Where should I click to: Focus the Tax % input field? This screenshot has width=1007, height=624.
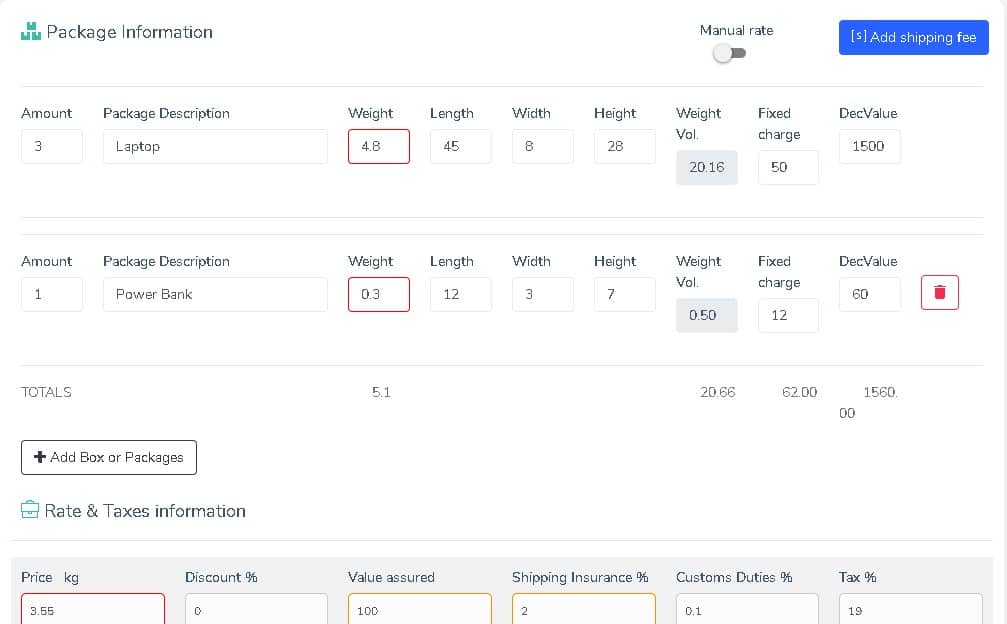pos(910,609)
